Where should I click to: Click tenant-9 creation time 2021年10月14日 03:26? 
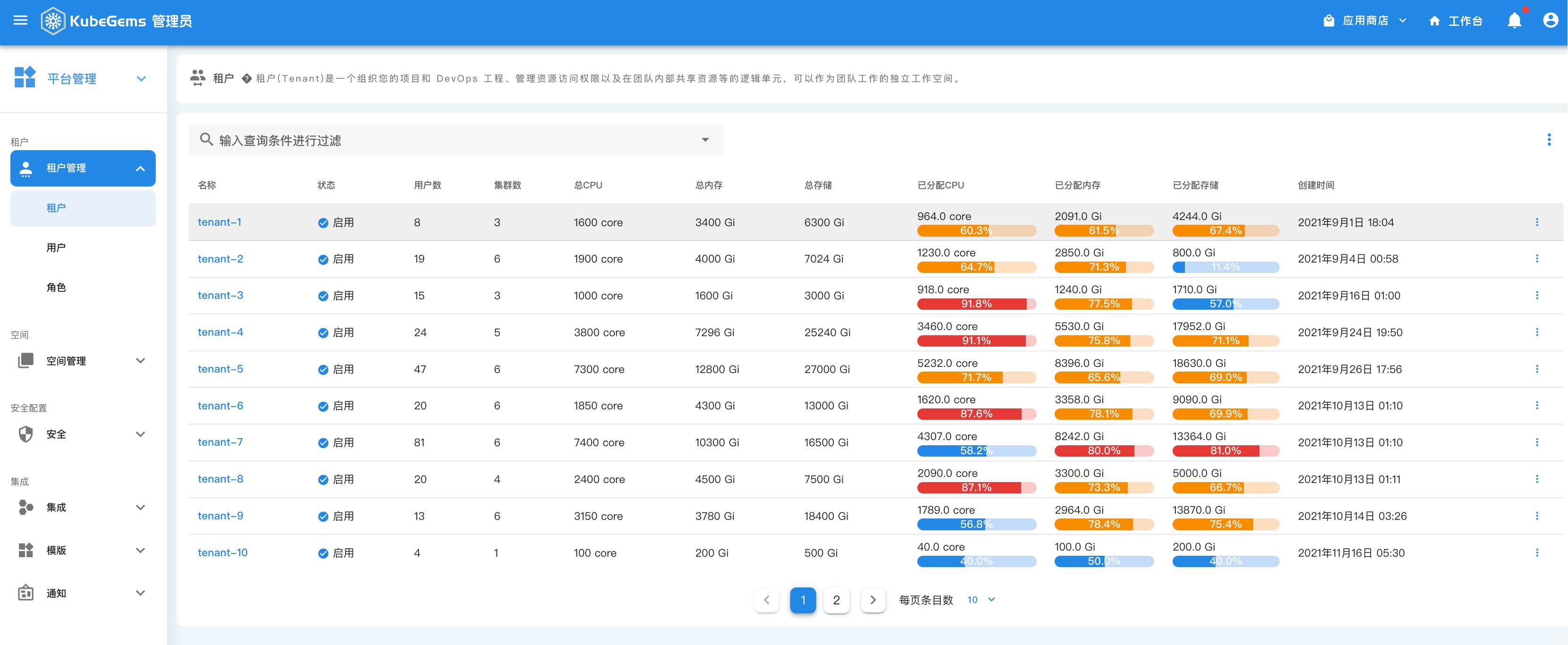(x=1352, y=516)
